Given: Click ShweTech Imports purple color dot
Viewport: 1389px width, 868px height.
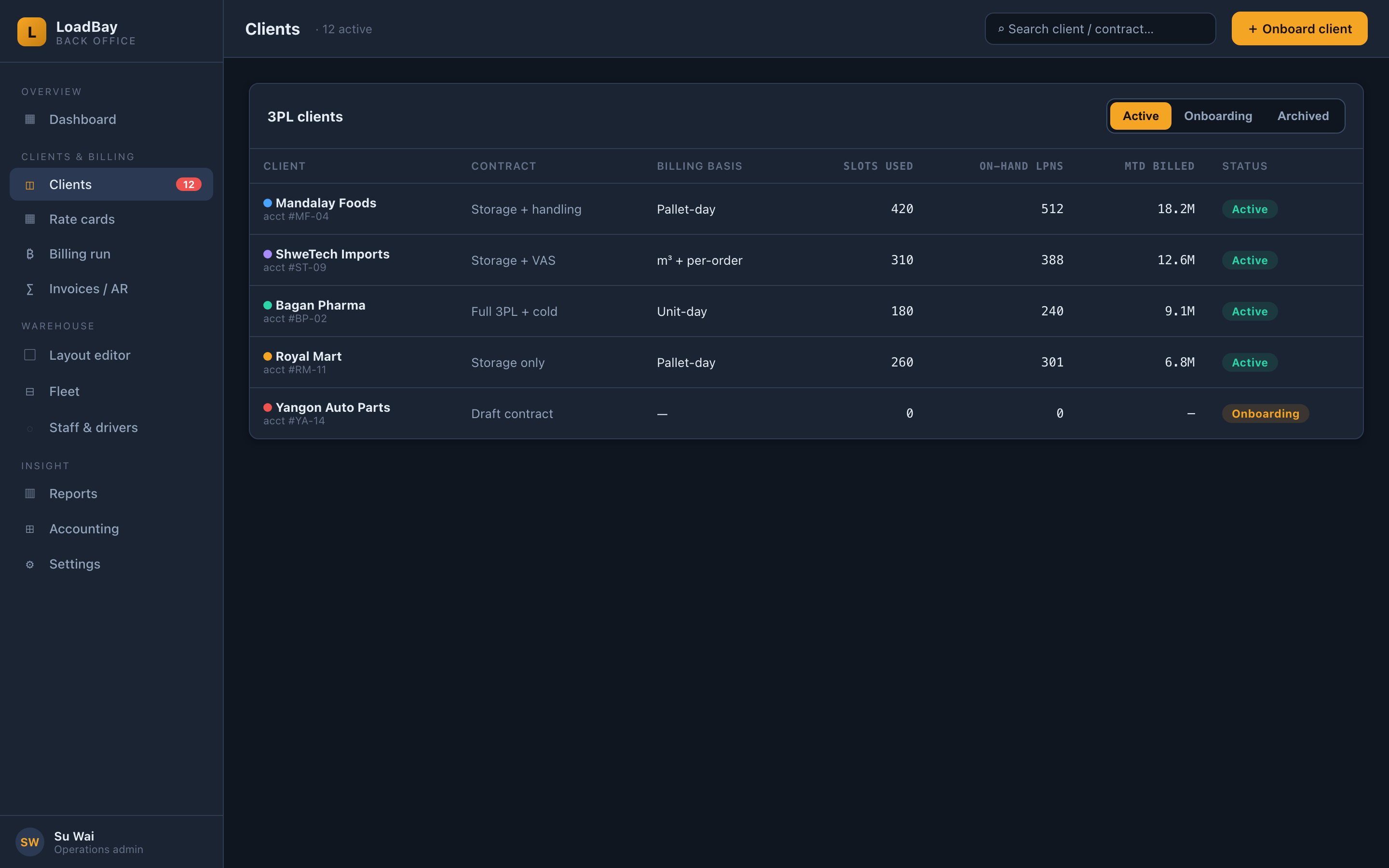Looking at the screenshot, I should (268, 254).
